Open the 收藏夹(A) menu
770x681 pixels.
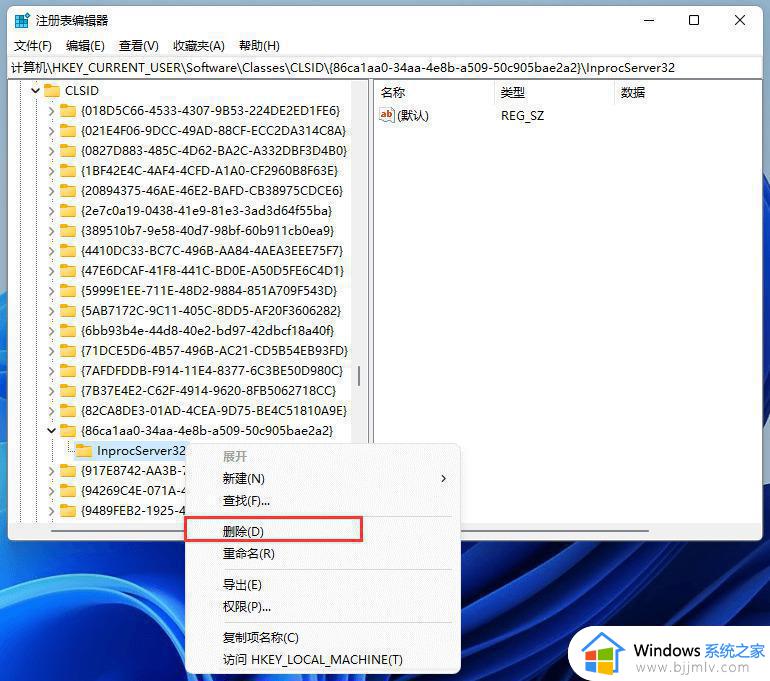[199, 46]
